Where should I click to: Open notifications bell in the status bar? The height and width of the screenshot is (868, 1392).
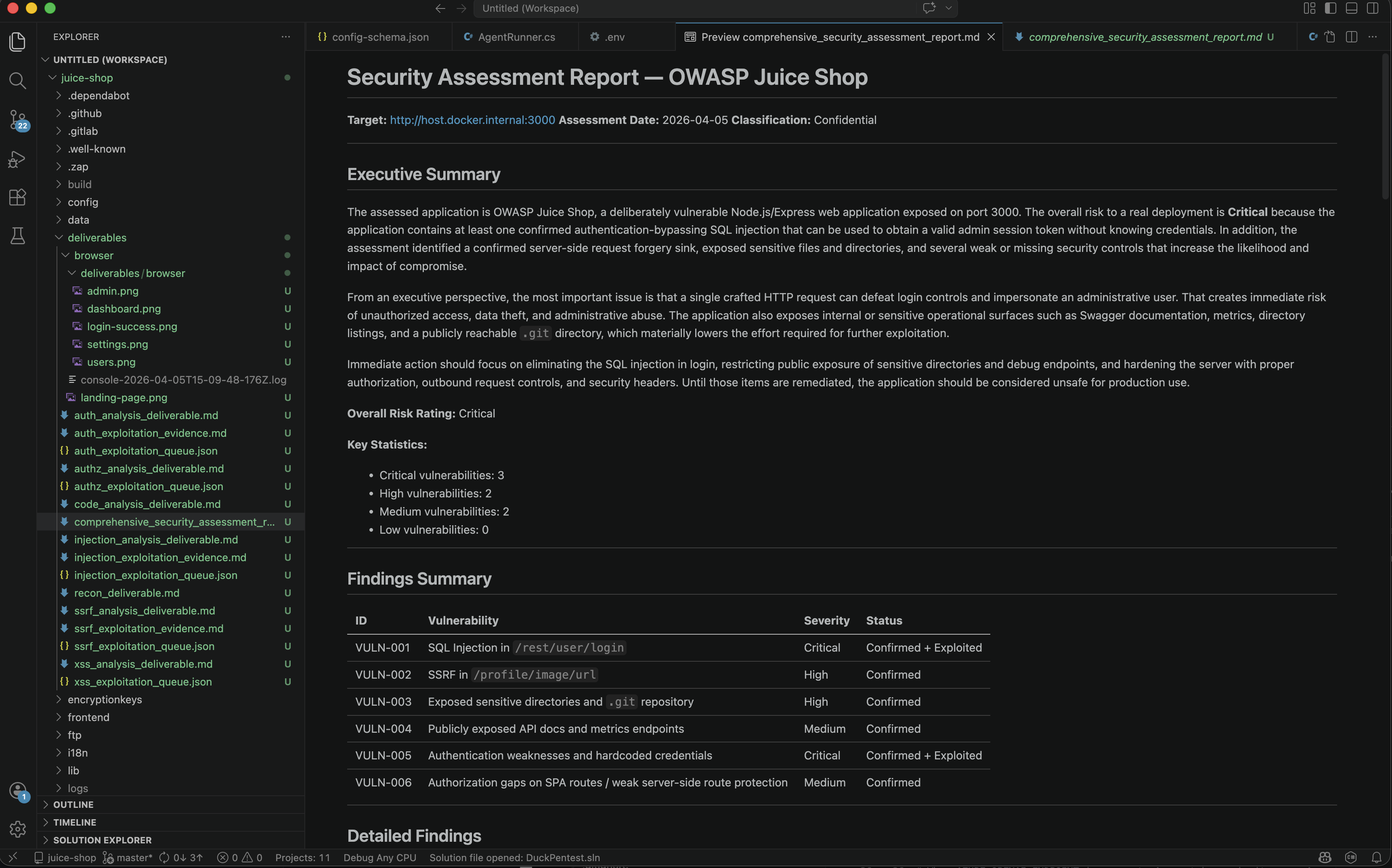(1377, 858)
